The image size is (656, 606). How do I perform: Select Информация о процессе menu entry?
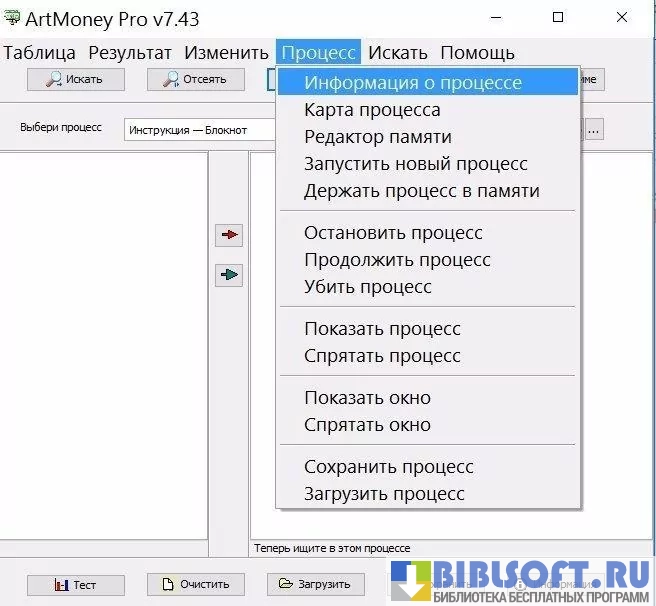point(413,82)
